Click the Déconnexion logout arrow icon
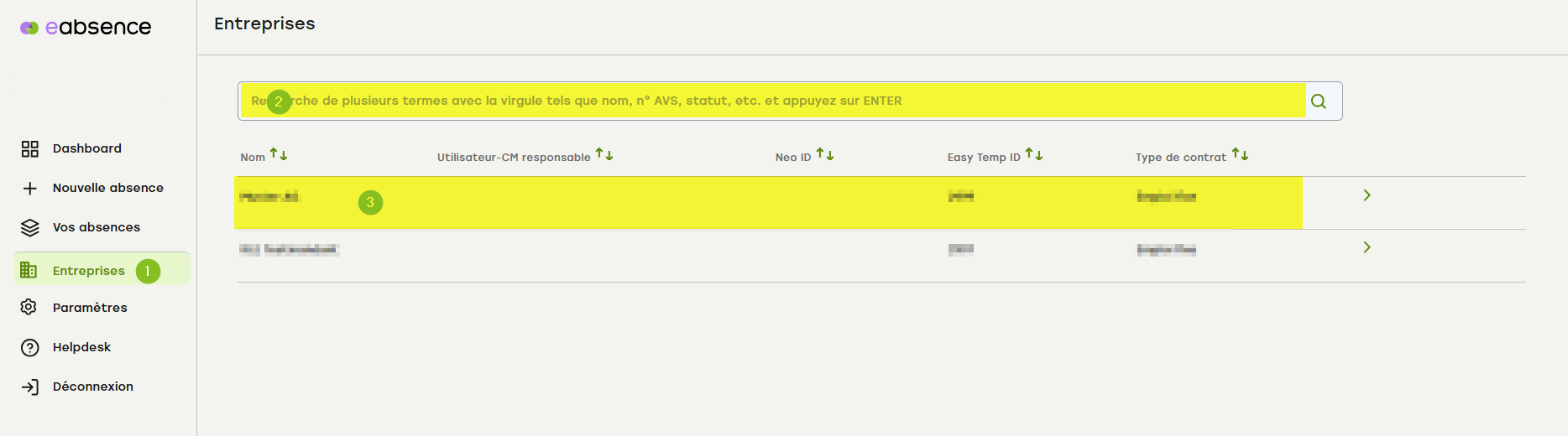This screenshot has height=436, width=1568. pos(30,387)
